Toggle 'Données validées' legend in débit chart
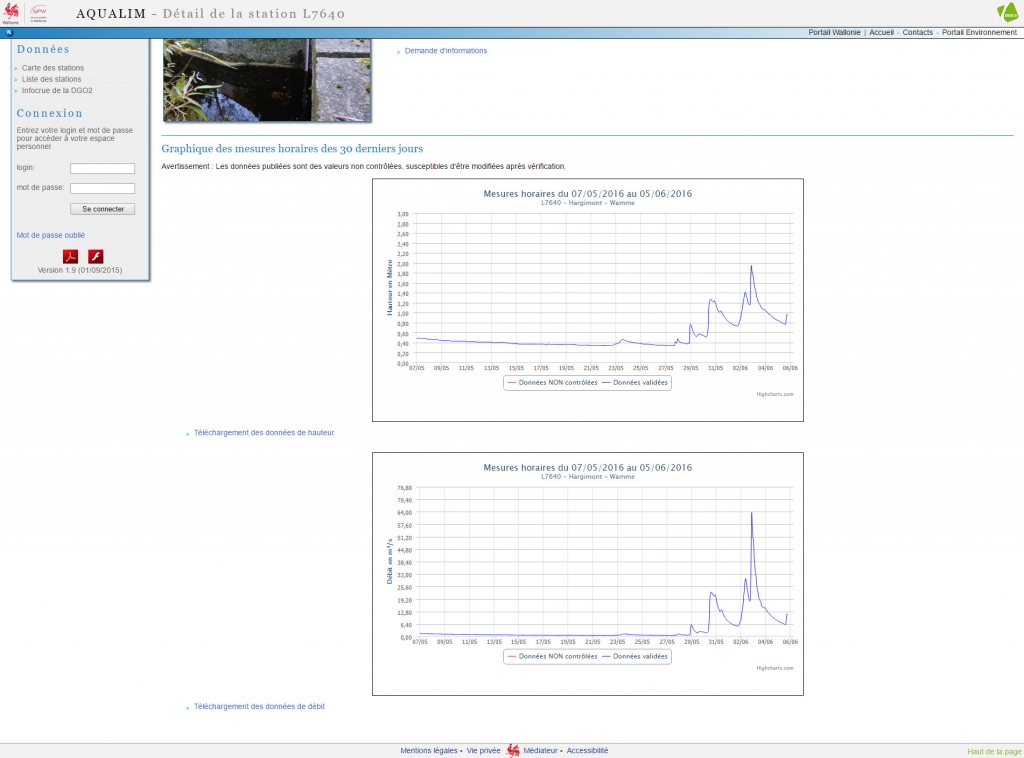1024x758 pixels. click(640, 656)
